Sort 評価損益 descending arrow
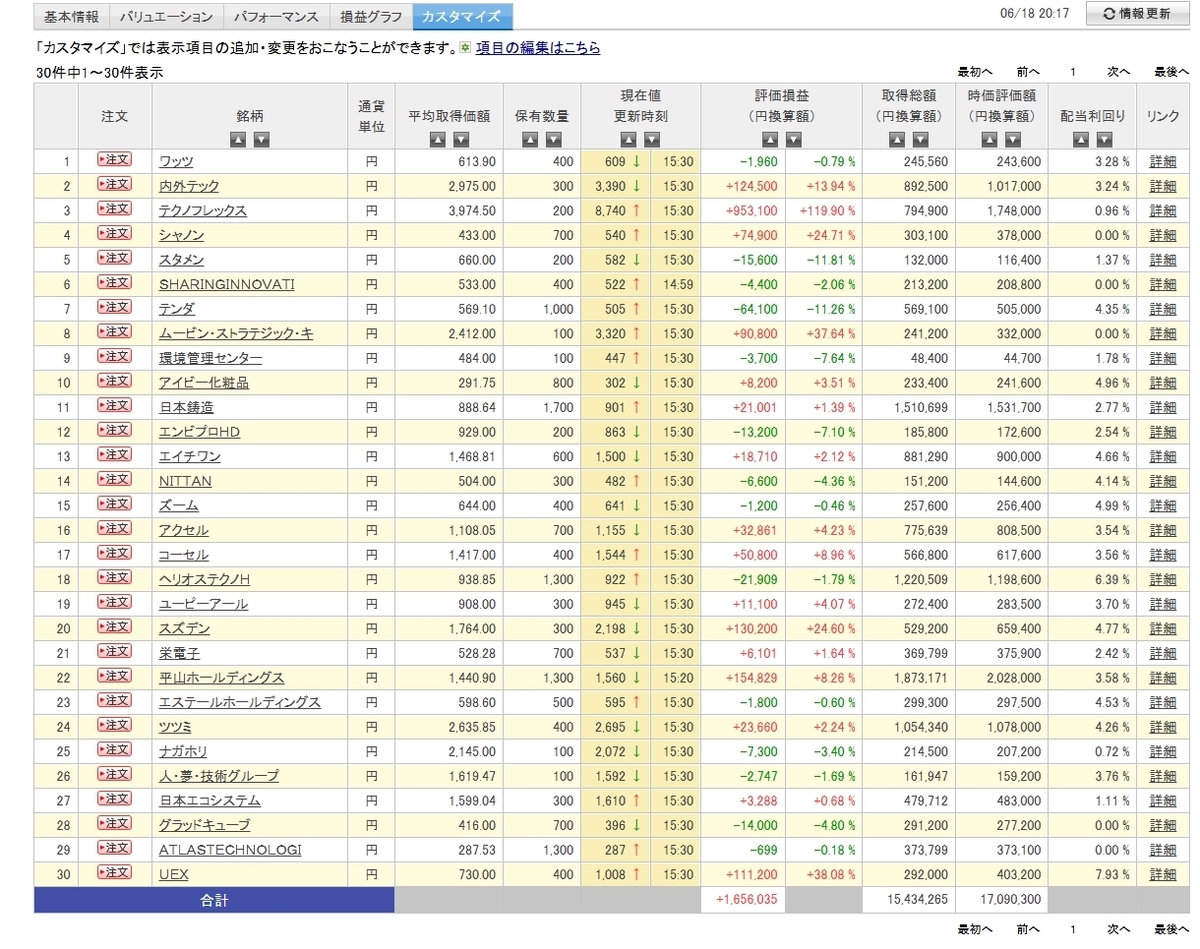Viewport: 1200px width, 949px height. [x=794, y=140]
